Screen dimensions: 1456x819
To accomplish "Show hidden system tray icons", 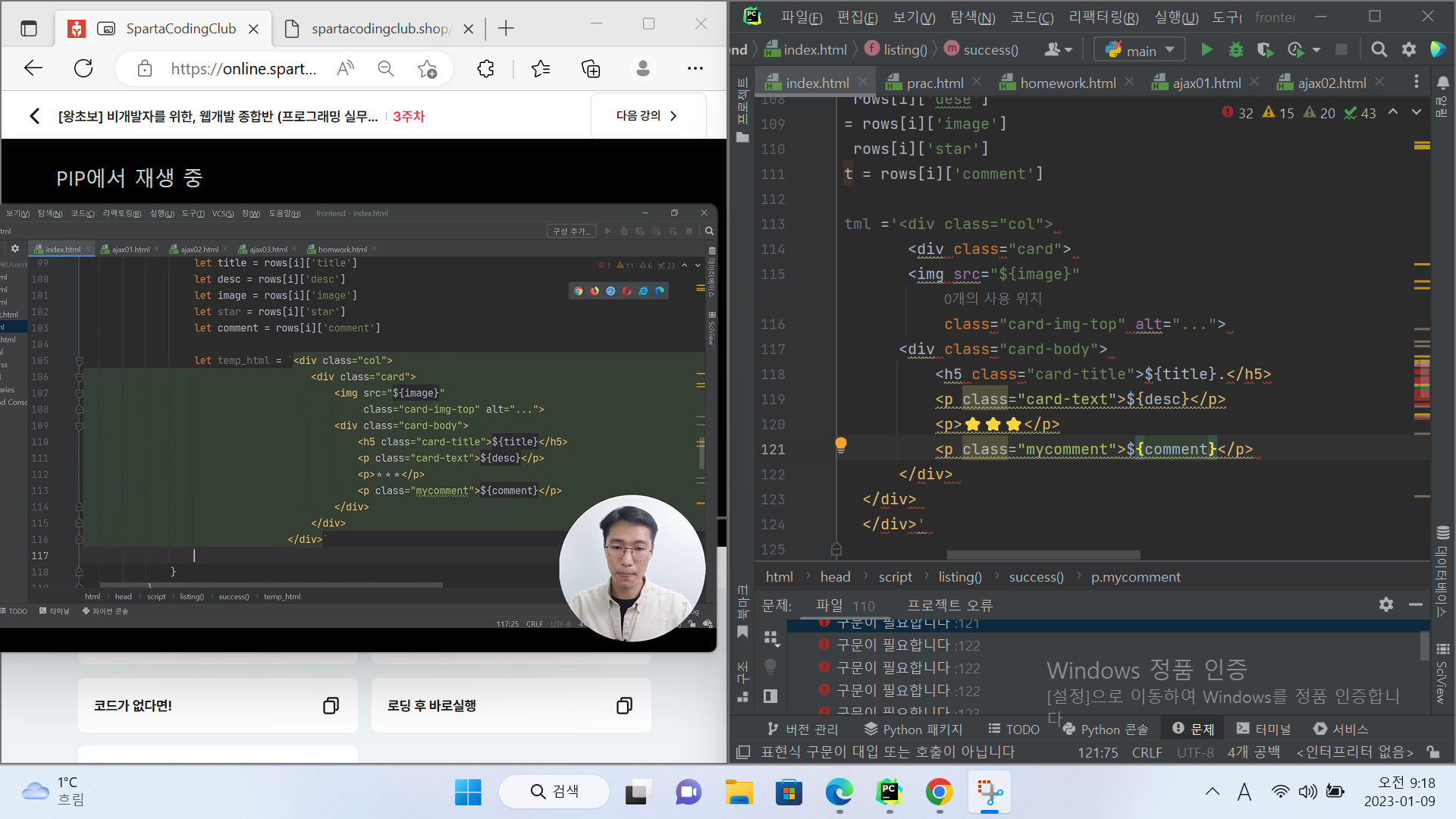I will click(x=1213, y=792).
